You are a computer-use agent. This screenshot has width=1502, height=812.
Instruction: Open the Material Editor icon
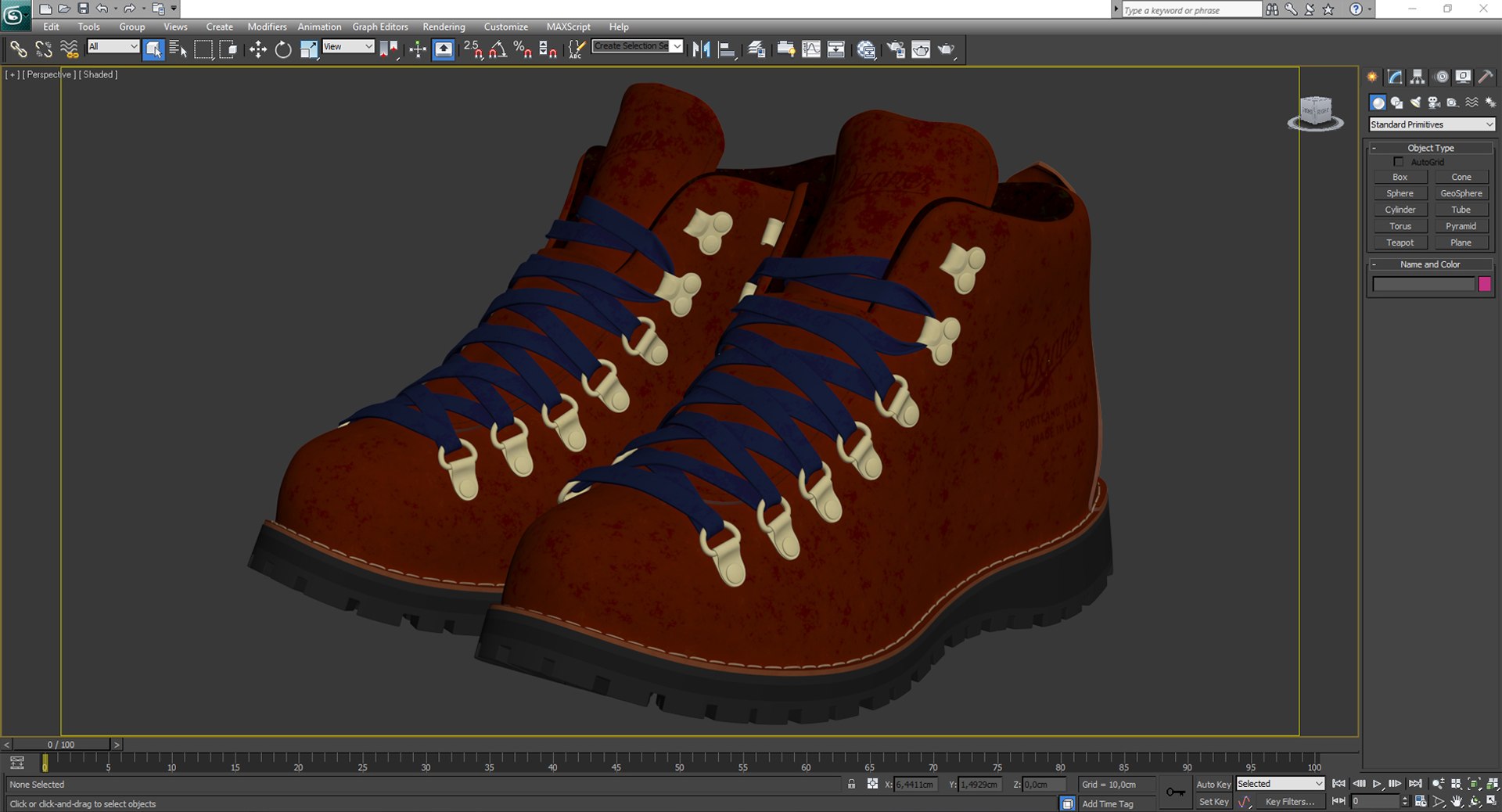coord(866,49)
